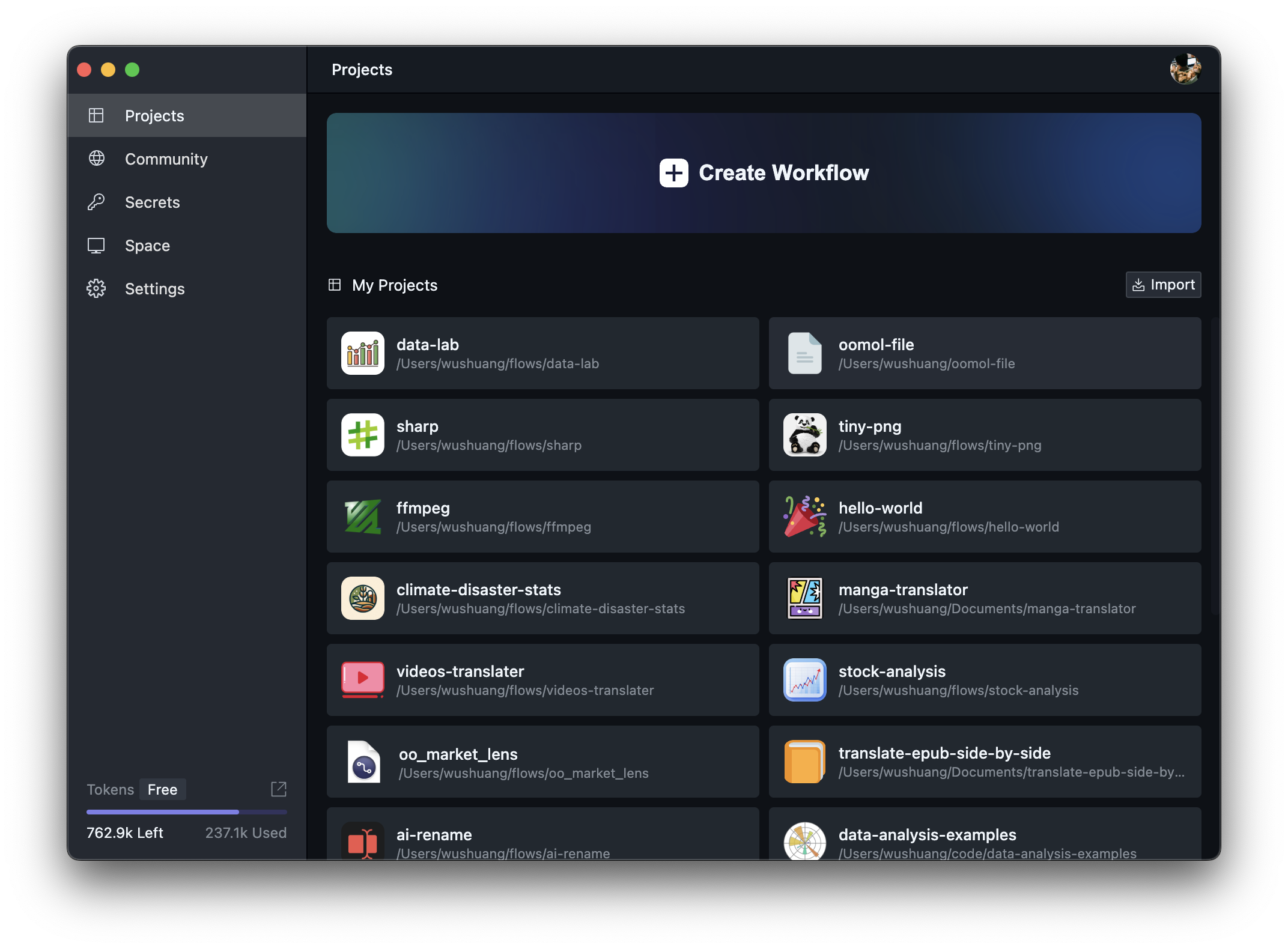Open the Community section
1288x949 pixels.
tap(166, 159)
